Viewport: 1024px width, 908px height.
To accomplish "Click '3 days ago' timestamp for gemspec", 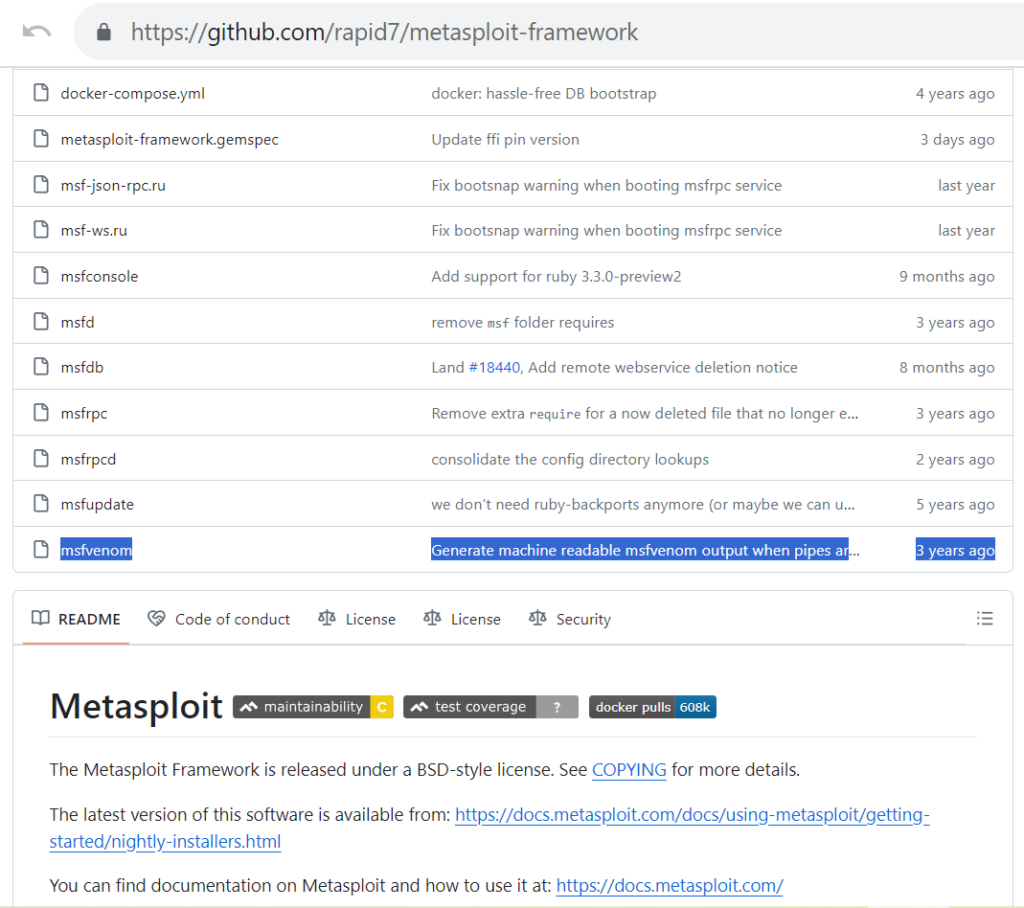I will 957,139.
